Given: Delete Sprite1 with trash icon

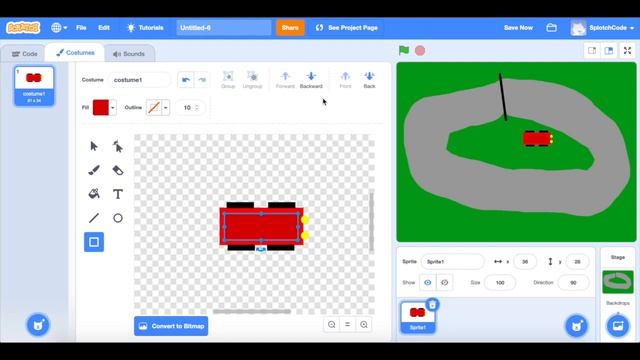Looking at the screenshot, I should (x=432, y=304).
